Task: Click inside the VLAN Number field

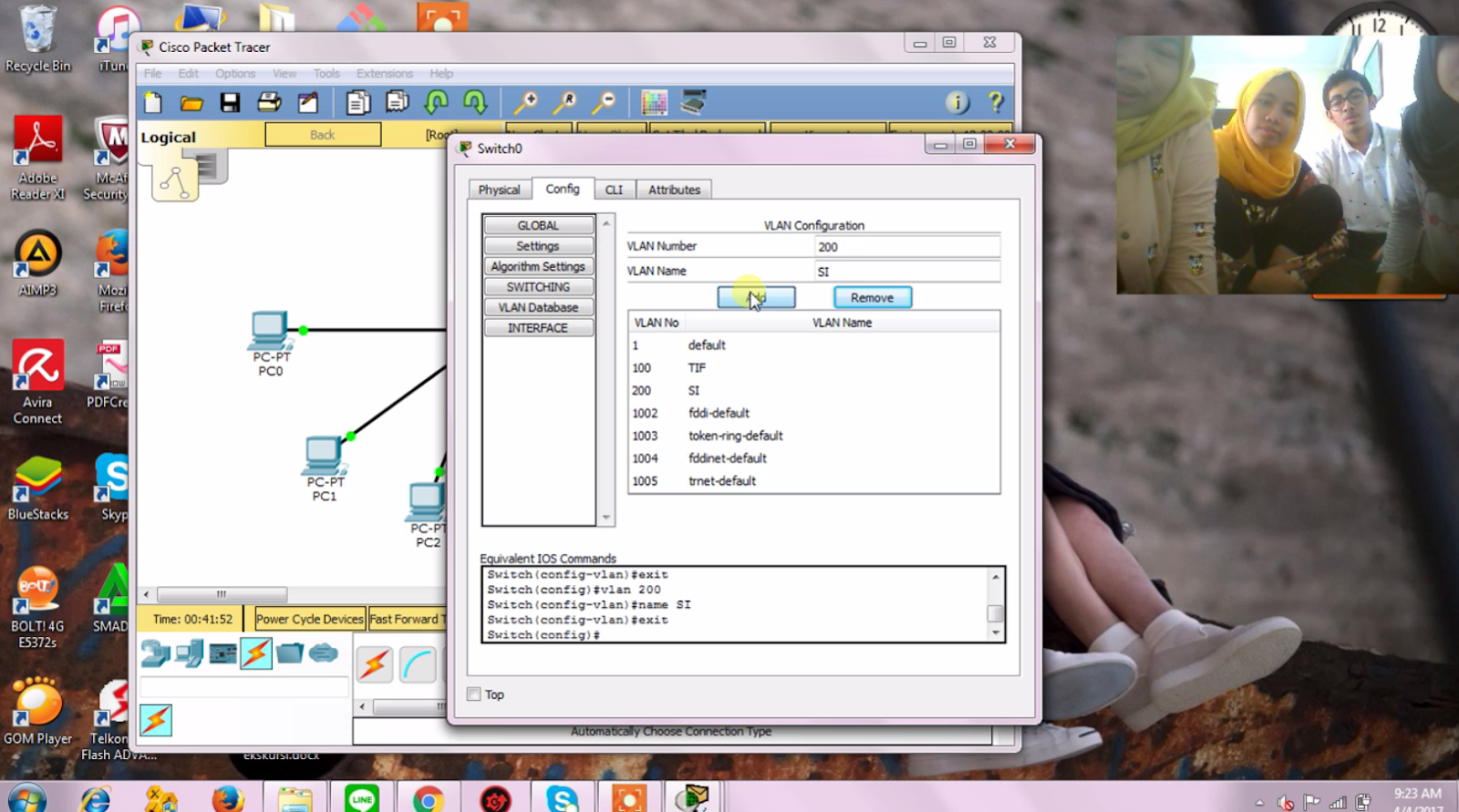Action: (906, 247)
